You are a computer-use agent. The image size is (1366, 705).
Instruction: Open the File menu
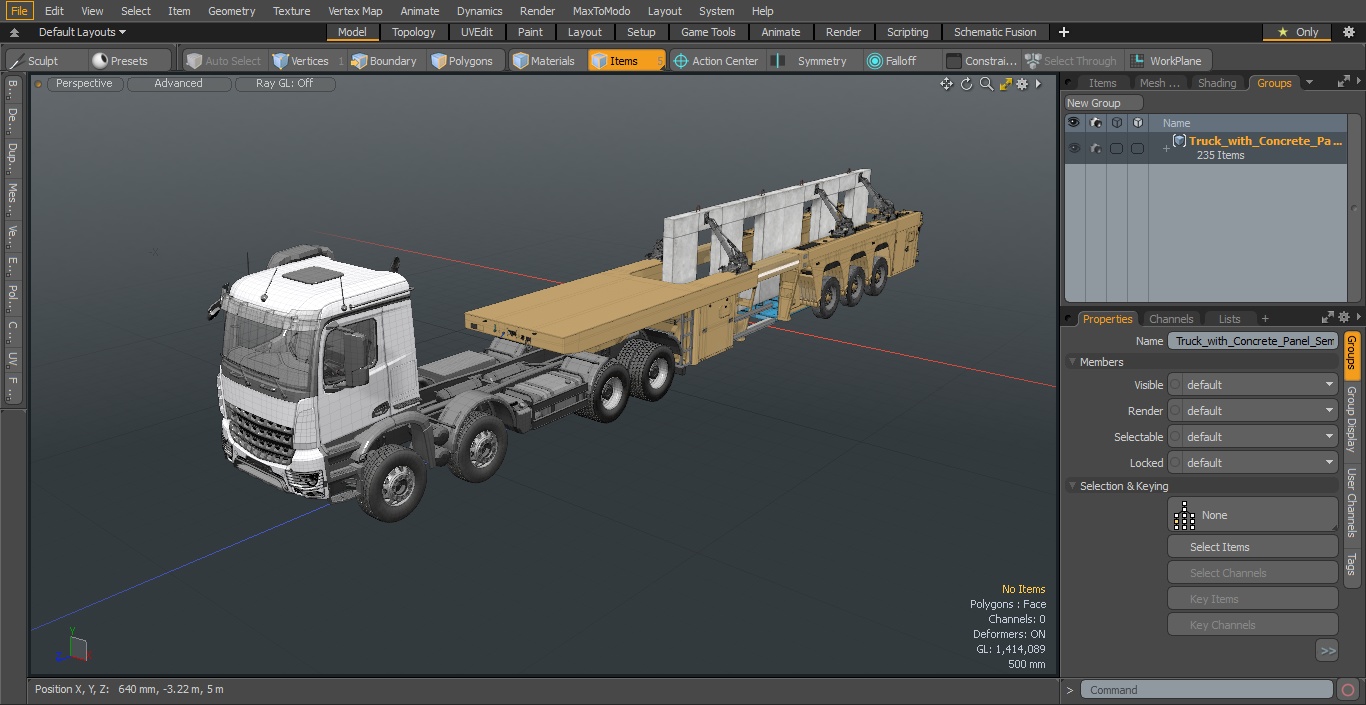[19, 11]
